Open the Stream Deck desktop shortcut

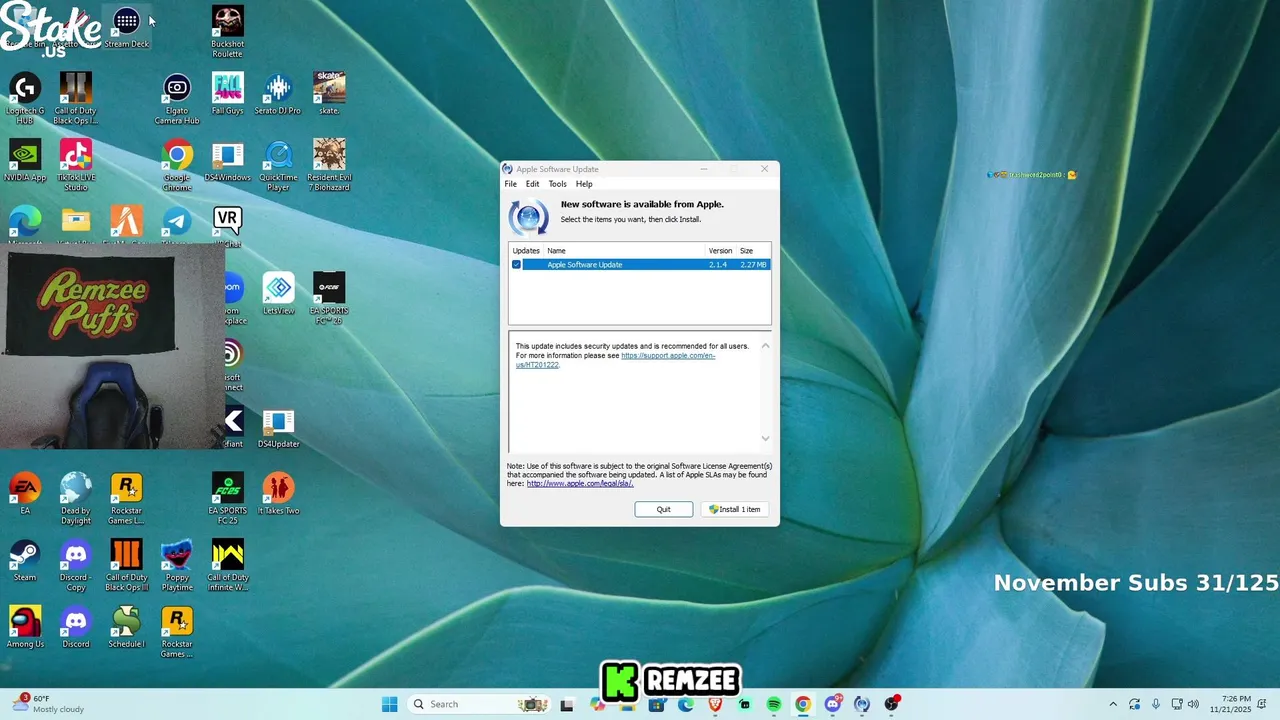coord(126,27)
